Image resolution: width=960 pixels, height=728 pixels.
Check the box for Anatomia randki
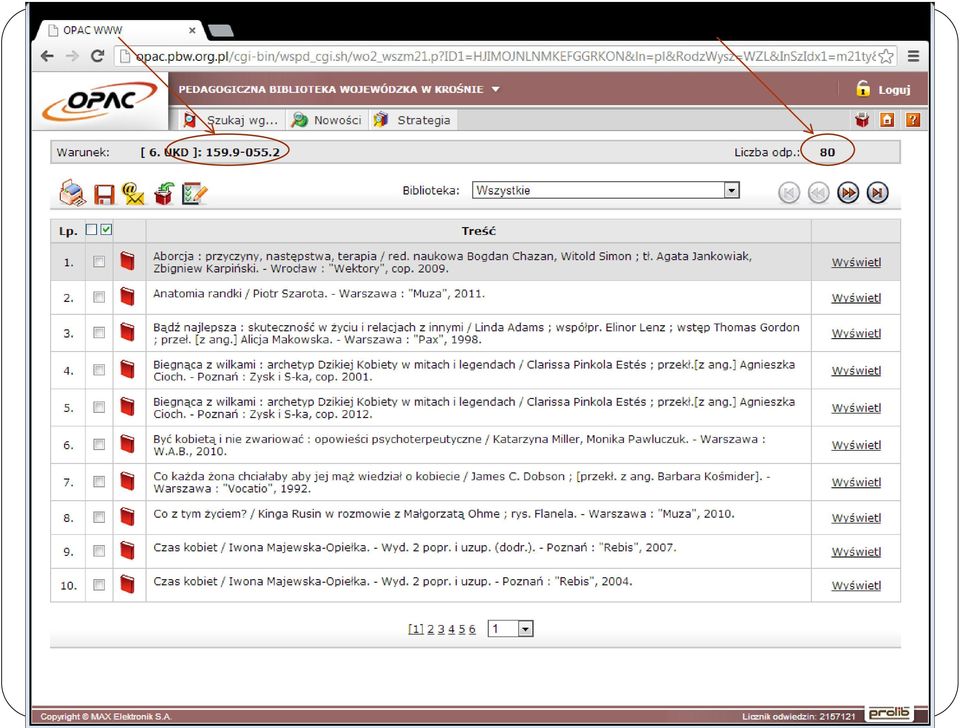pyautogui.click(x=99, y=297)
